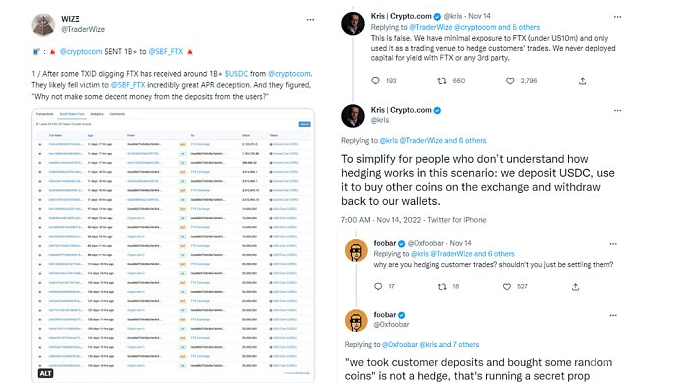Open more options on Kris's main tweet
The image size is (700, 383).
point(617,111)
